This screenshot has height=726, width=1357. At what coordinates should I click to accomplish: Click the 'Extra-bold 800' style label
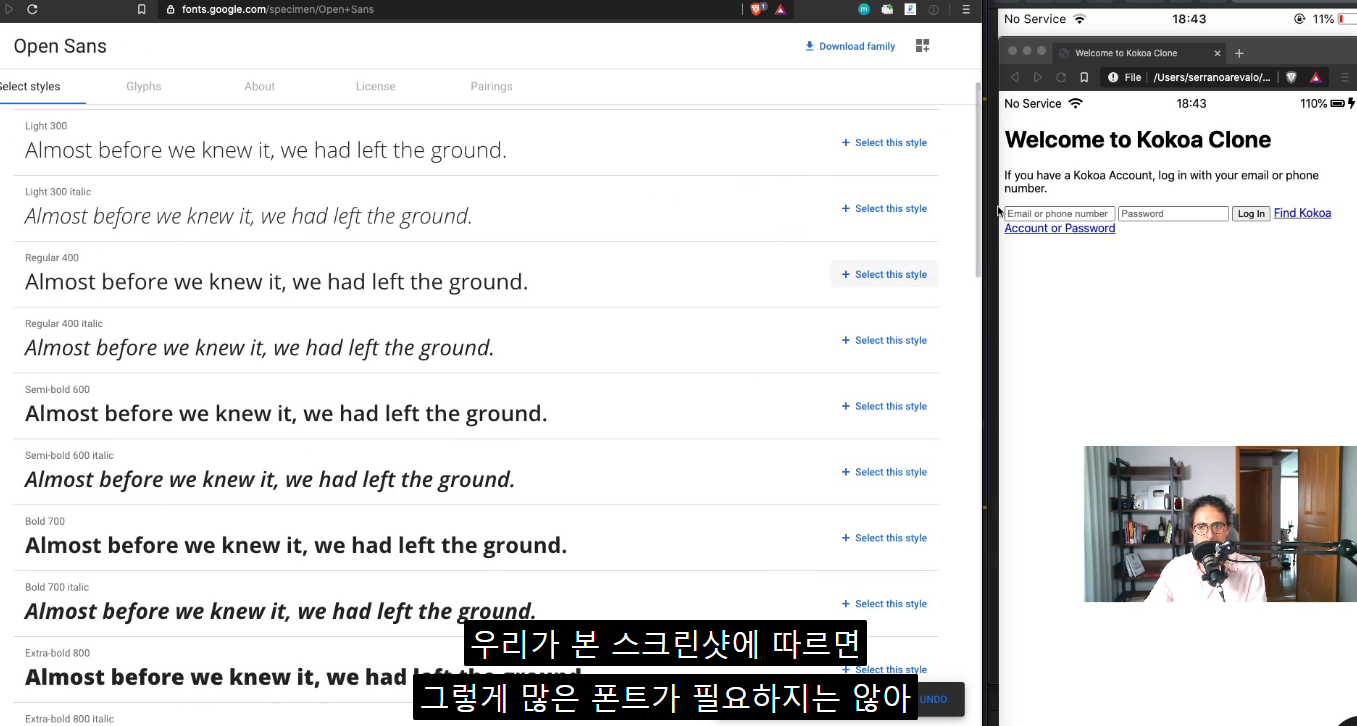click(x=57, y=653)
